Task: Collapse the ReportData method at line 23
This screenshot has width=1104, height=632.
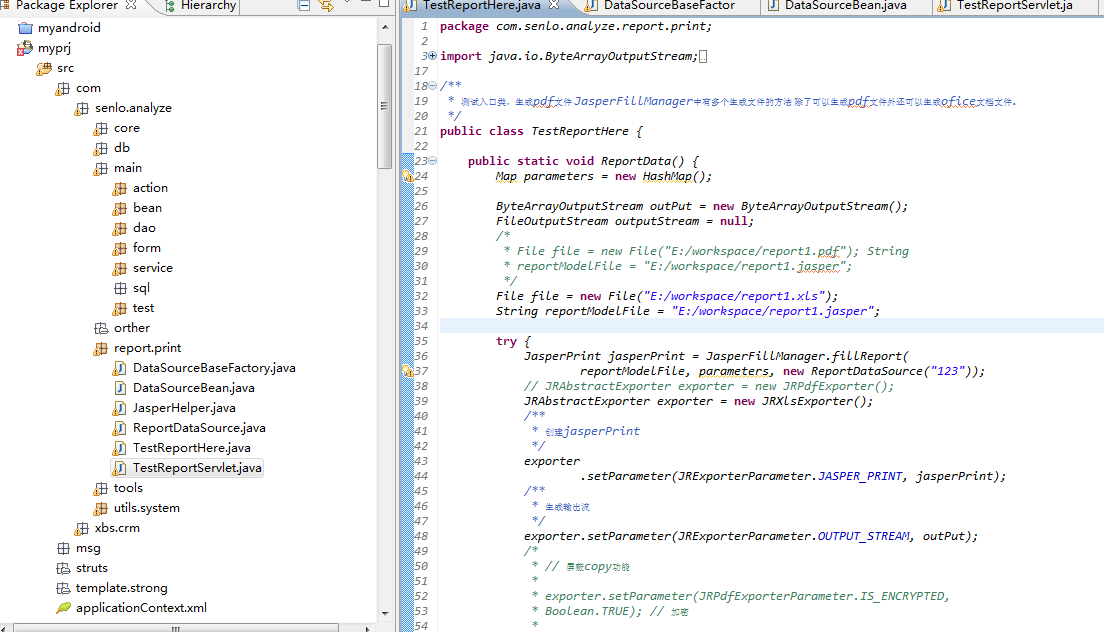Action: [x=432, y=161]
